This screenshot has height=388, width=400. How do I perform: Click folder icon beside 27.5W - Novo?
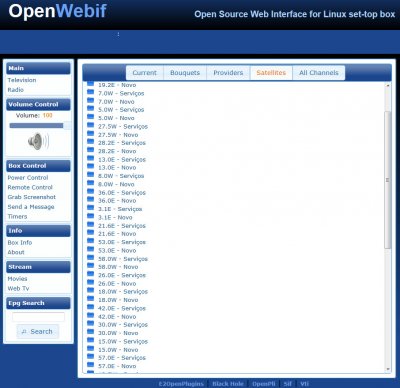click(x=90, y=133)
